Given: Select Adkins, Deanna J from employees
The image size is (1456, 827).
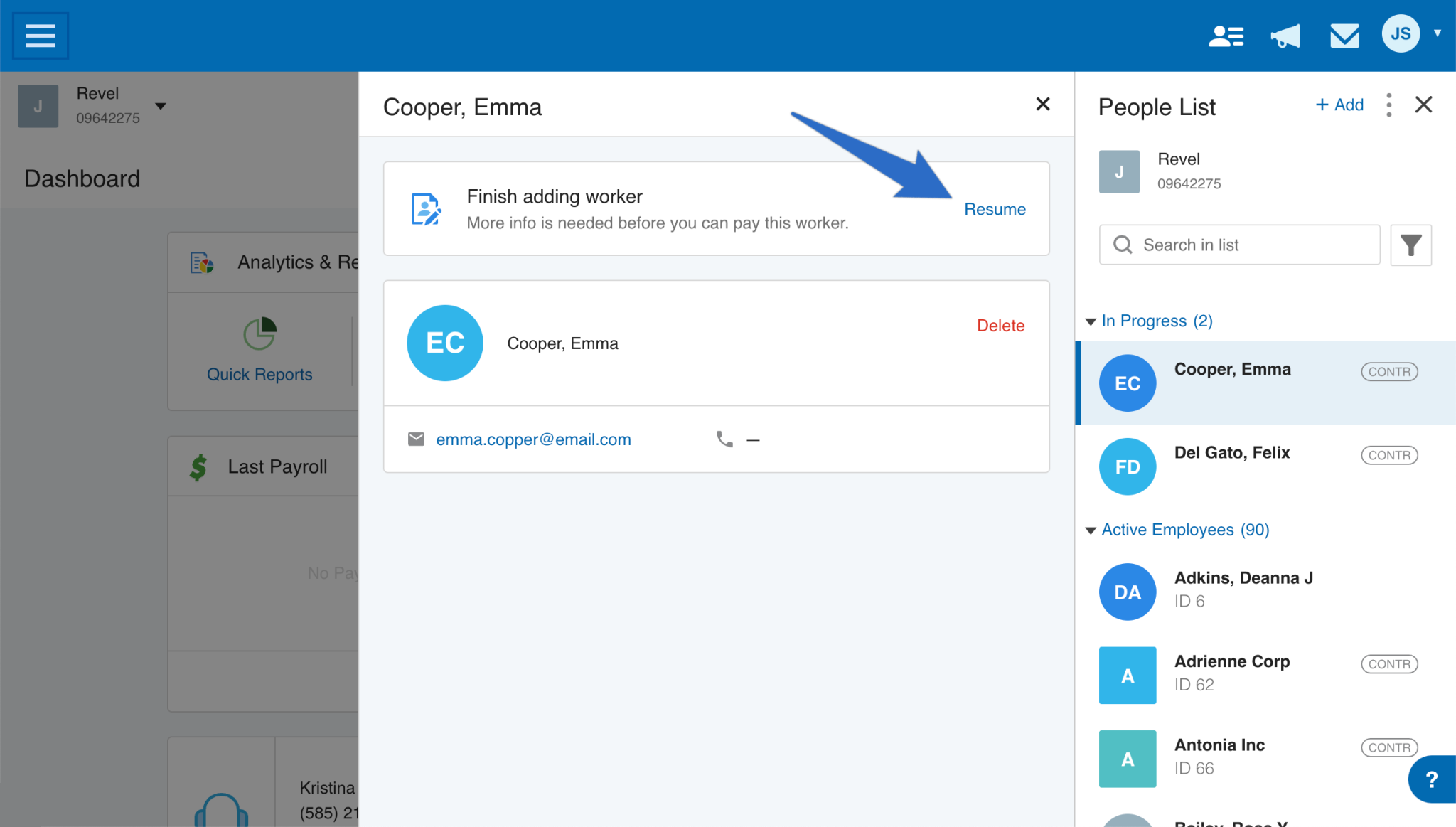Looking at the screenshot, I should tap(1243, 578).
